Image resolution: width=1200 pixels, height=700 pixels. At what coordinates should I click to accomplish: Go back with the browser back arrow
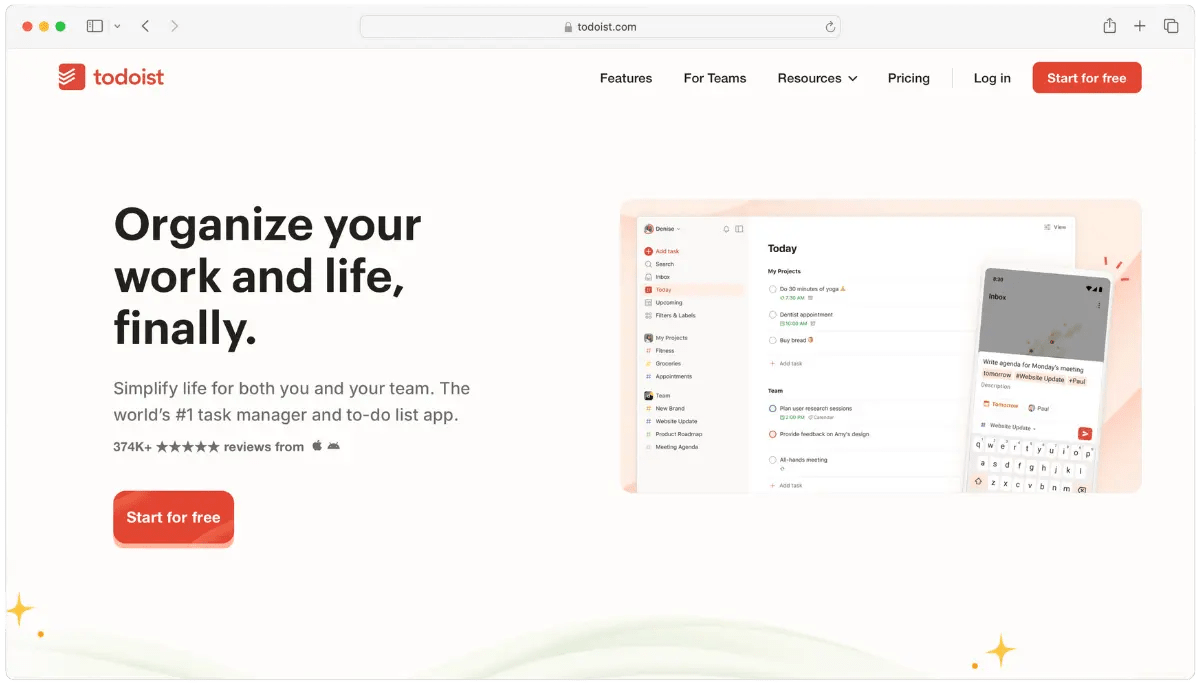pyautogui.click(x=145, y=26)
